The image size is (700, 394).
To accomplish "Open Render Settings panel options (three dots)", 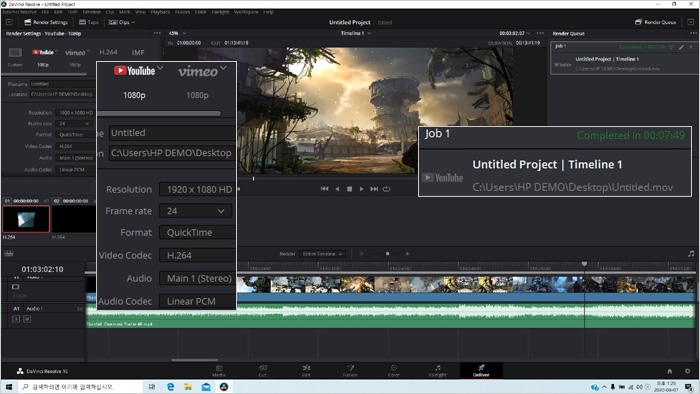I will (157, 33).
